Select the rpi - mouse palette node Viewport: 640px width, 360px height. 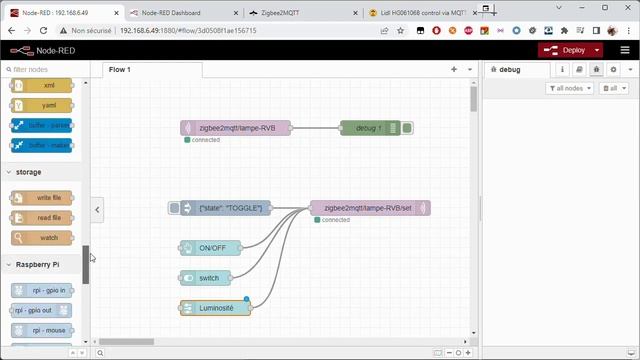click(42, 330)
